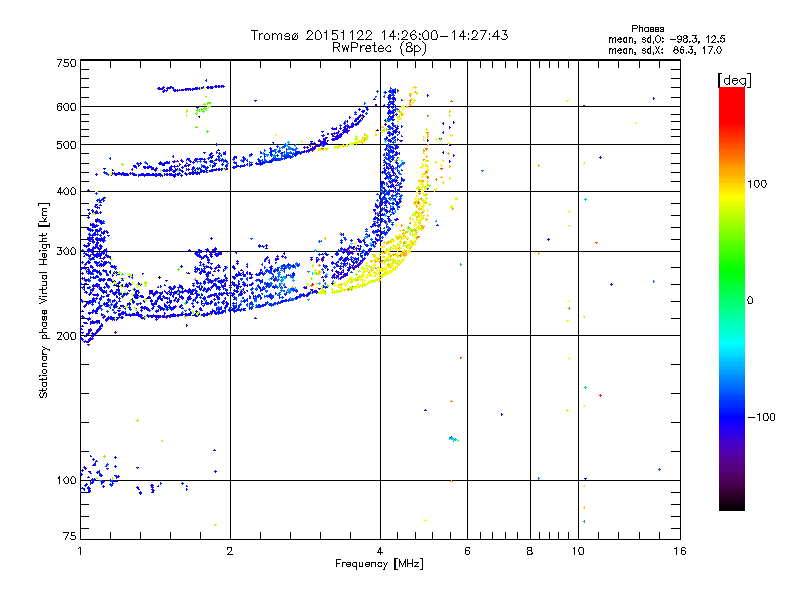Click the y-axis tick label '75'

coord(70,536)
